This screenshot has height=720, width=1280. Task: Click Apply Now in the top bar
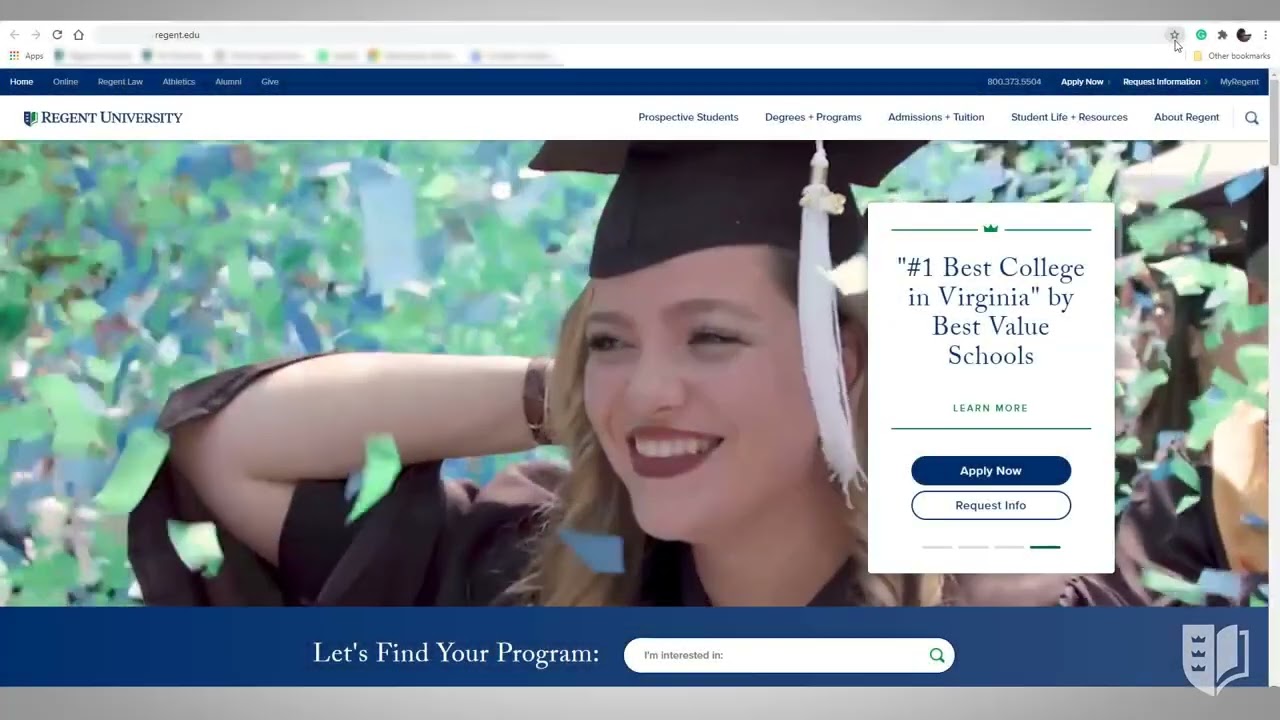coord(1082,82)
